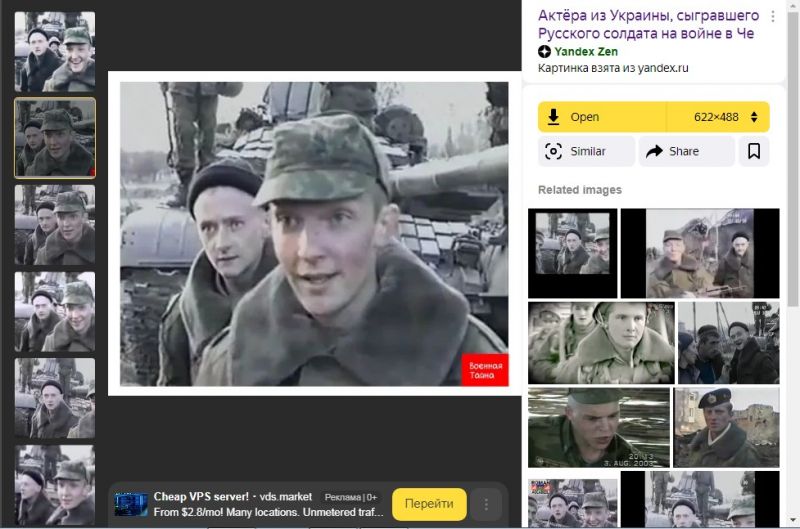Screen dimensions: 800x529
Task: Click the main soldier image in viewer
Action: tap(314, 234)
